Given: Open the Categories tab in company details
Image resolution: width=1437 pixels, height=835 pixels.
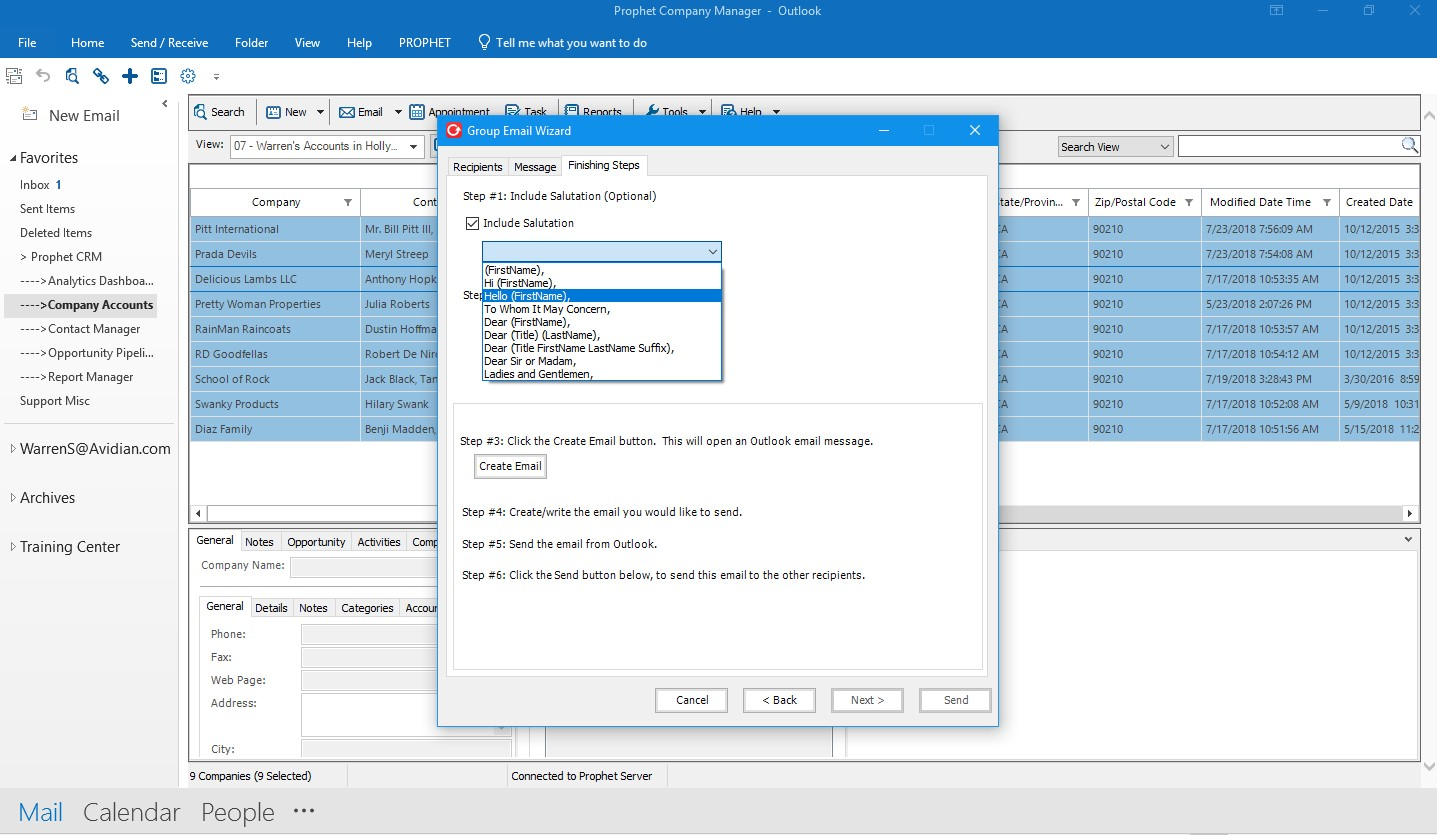Looking at the screenshot, I should point(366,607).
